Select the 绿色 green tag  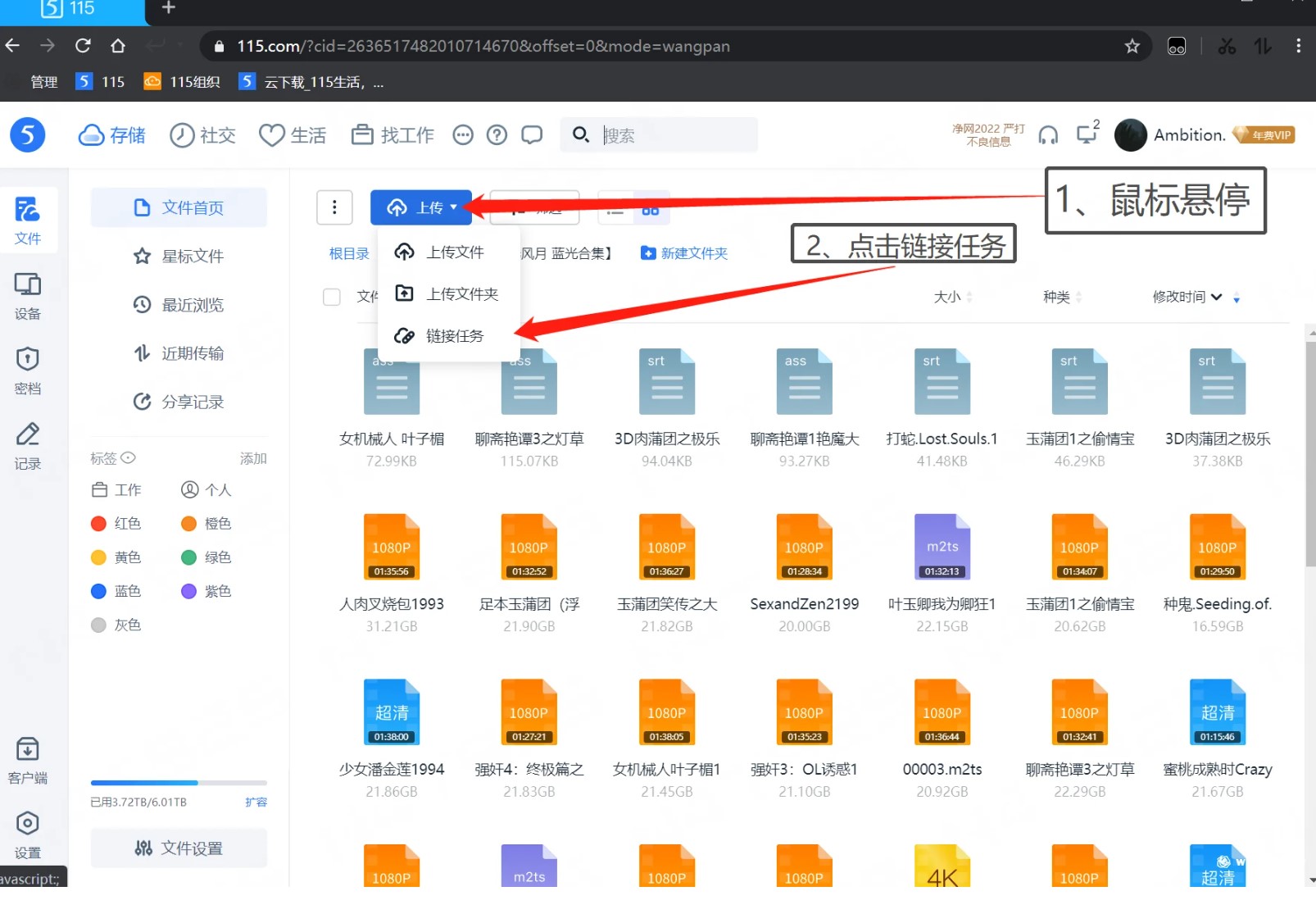point(206,557)
